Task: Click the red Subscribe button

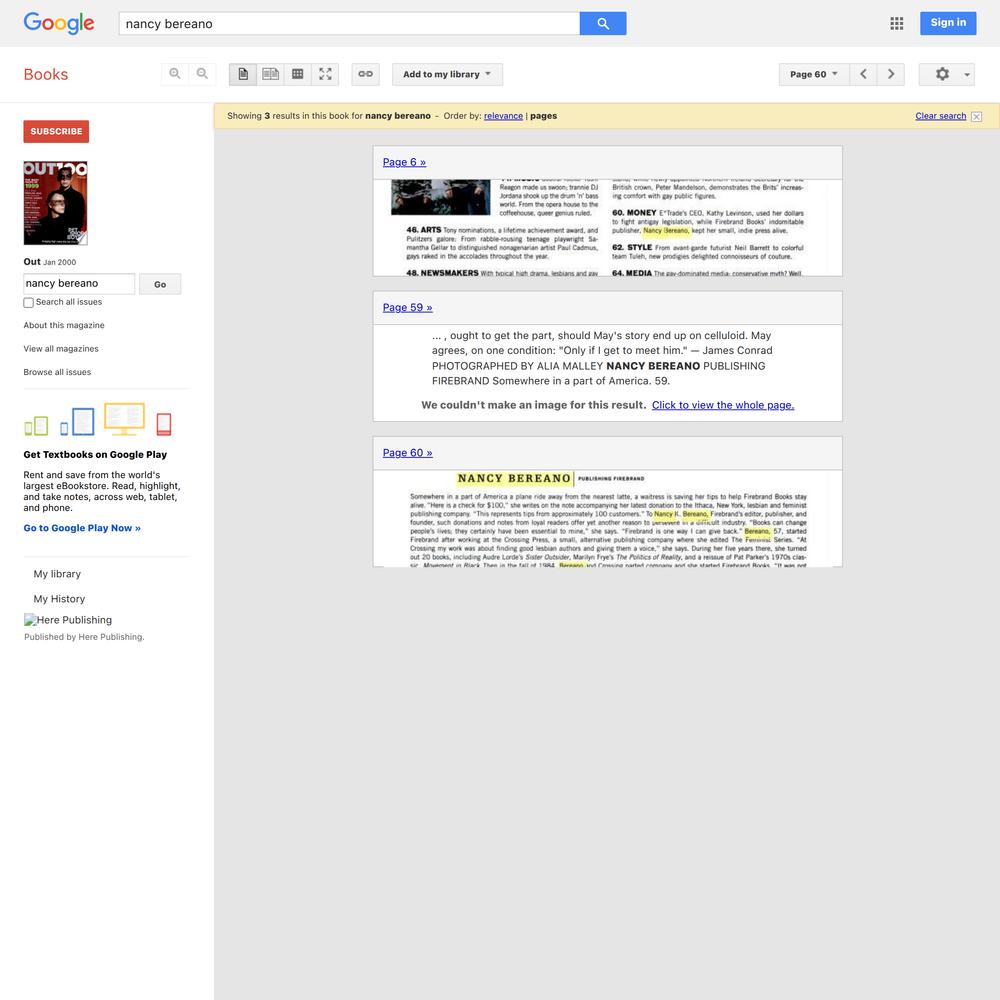Action: 56,131
